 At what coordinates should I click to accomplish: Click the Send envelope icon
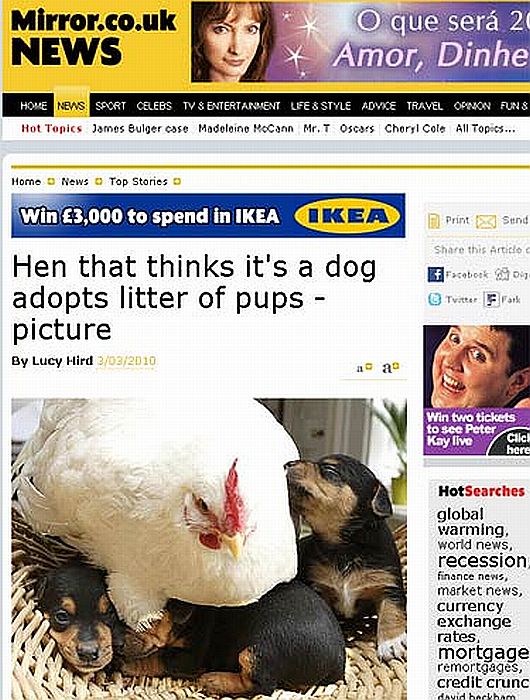click(x=486, y=221)
